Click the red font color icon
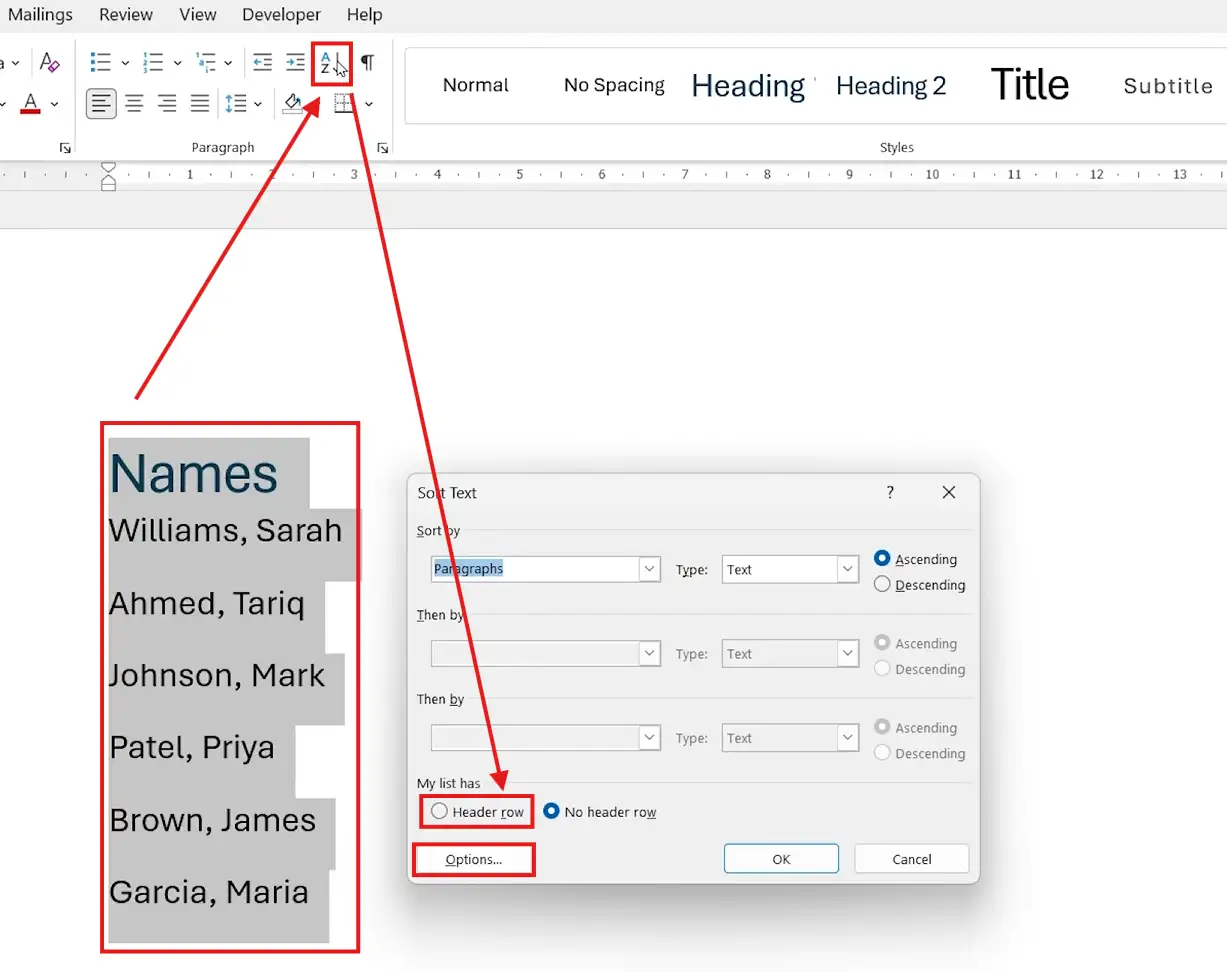Viewport: 1227px width, 972px height. pyautogui.click(x=31, y=103)
